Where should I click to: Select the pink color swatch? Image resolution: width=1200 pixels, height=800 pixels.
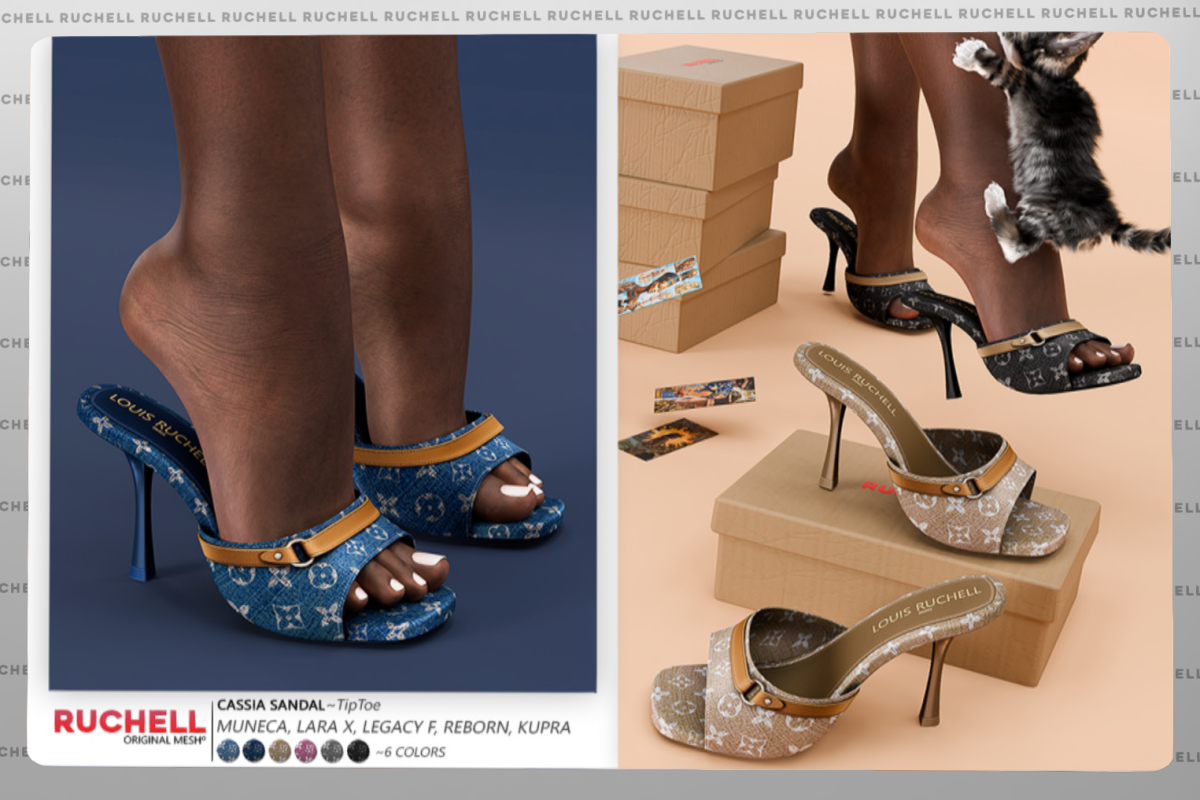click(306, 751)
